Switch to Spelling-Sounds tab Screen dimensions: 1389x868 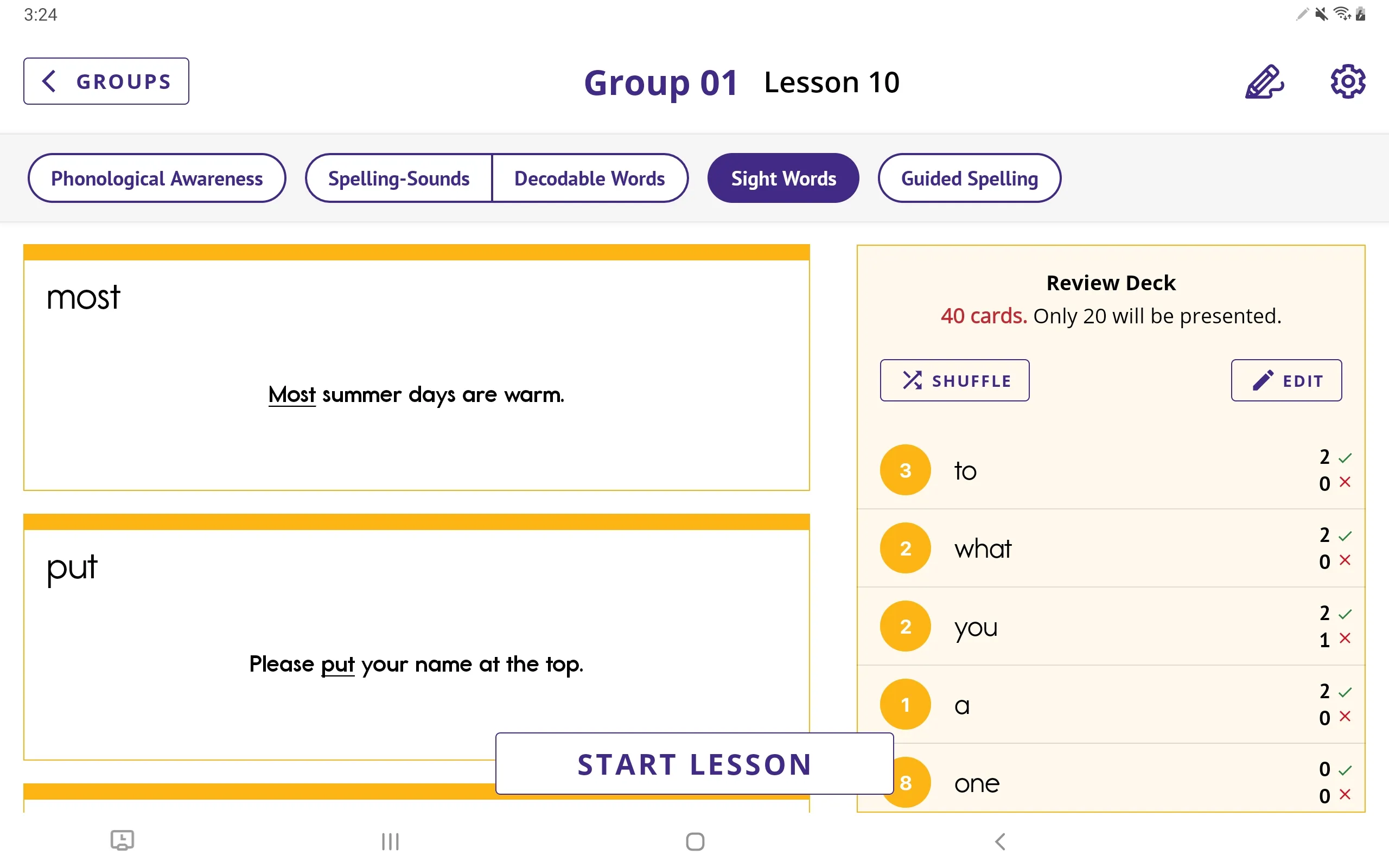pyautogui.click(x=399, y=178)
